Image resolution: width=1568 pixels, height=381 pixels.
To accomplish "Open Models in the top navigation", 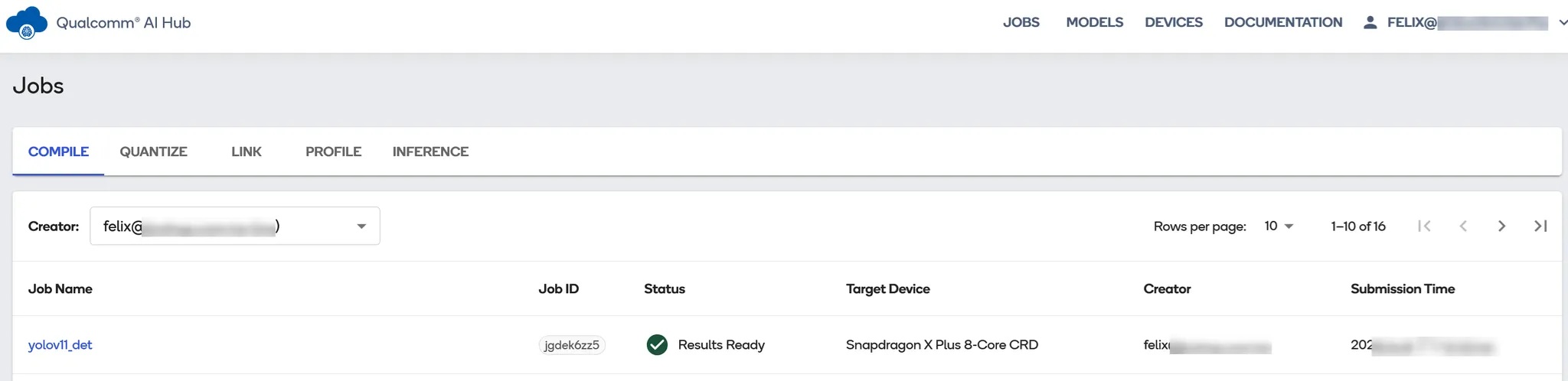I will (x=1095, y=22).
